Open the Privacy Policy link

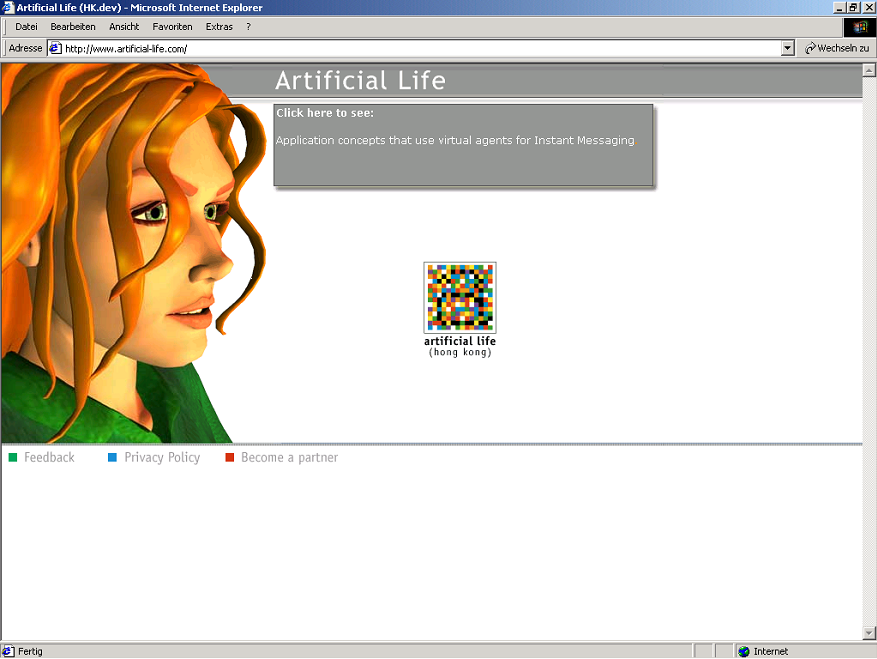pyautogui.click(x=162, y=458)
